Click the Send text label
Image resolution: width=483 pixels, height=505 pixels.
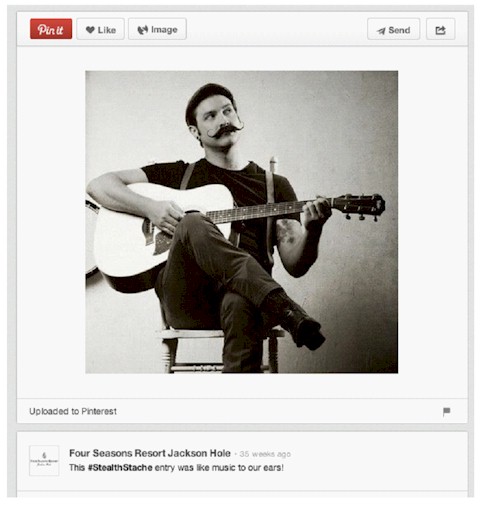(399, 30)
